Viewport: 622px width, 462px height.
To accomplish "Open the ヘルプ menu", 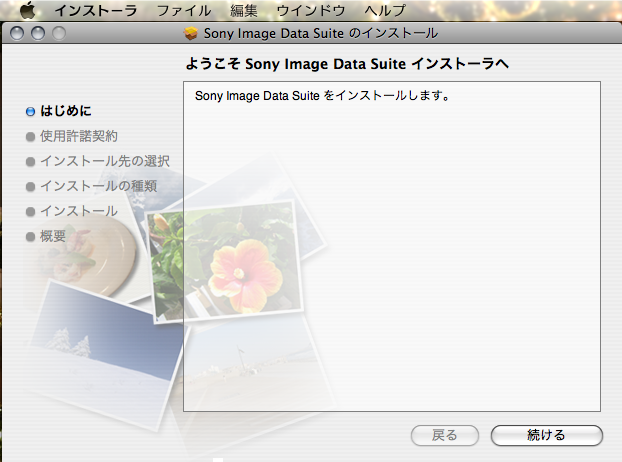I will pyautogui.click(x=385, y=11).
